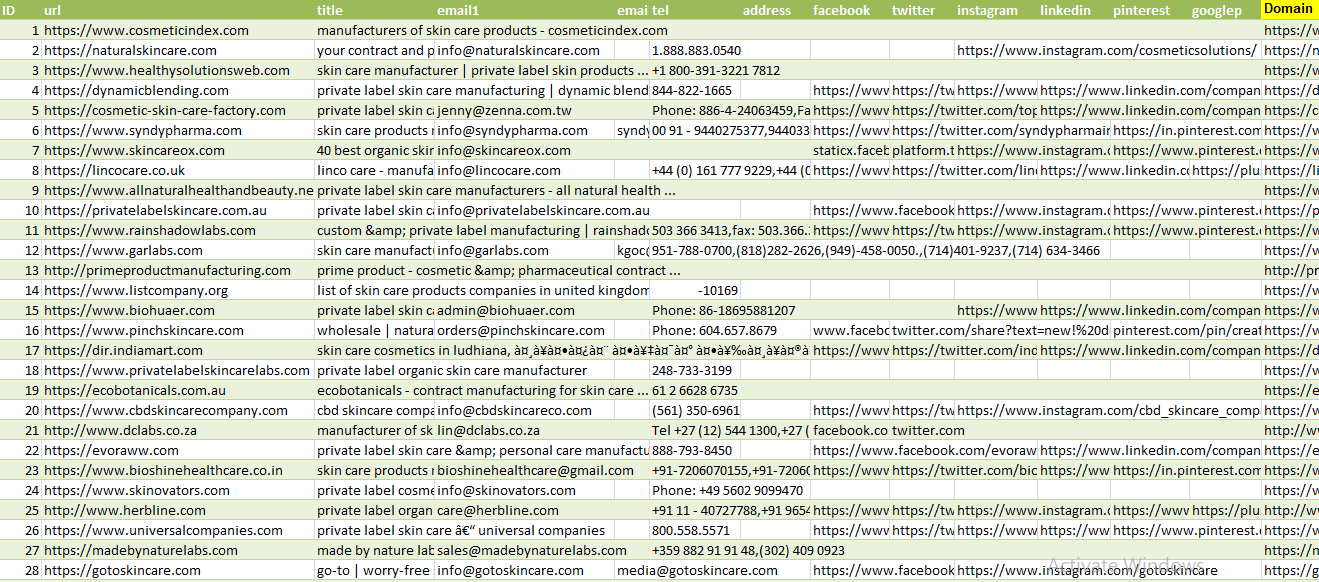This screenshot has height=582, width=1319.
Task: Select the admin@biohuaer.com email cell
Action: click(x=525, y=310)
